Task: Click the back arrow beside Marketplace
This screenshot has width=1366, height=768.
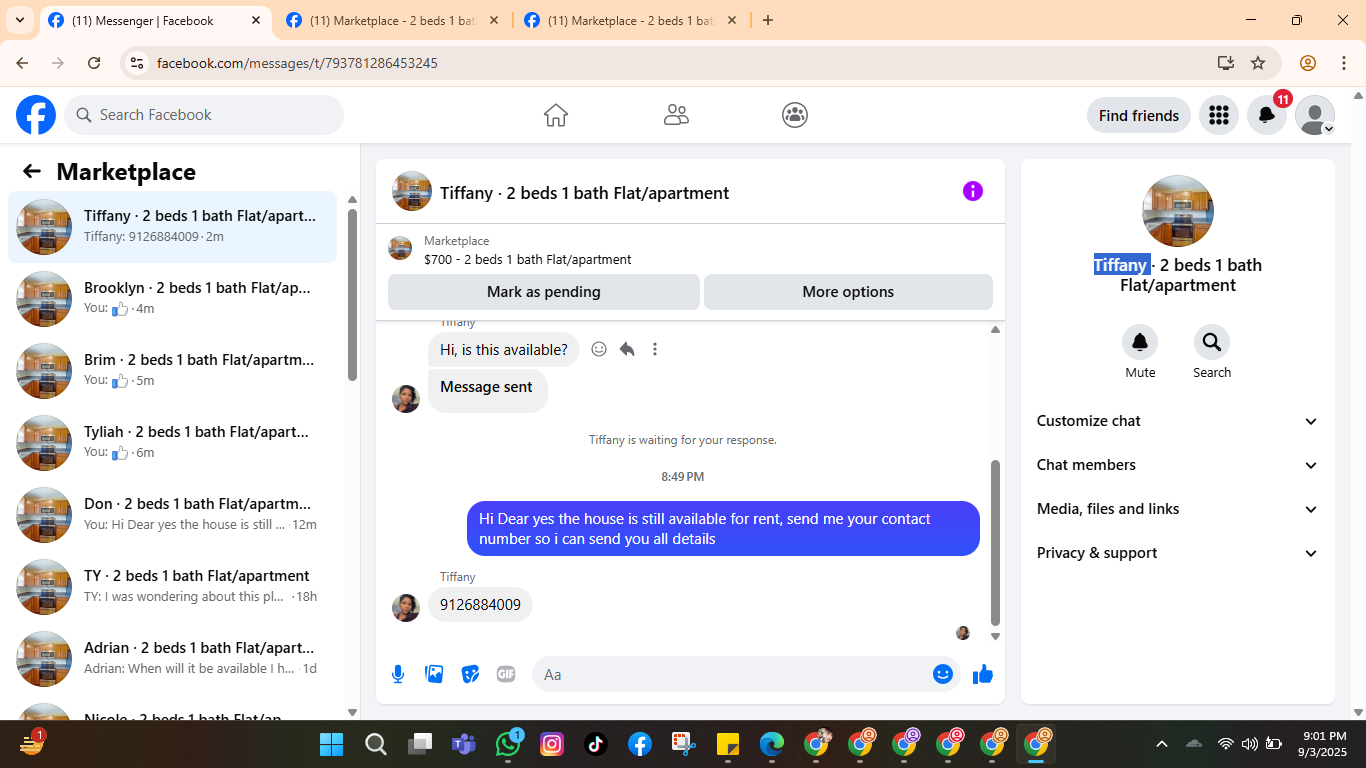Action: point(32,171)
